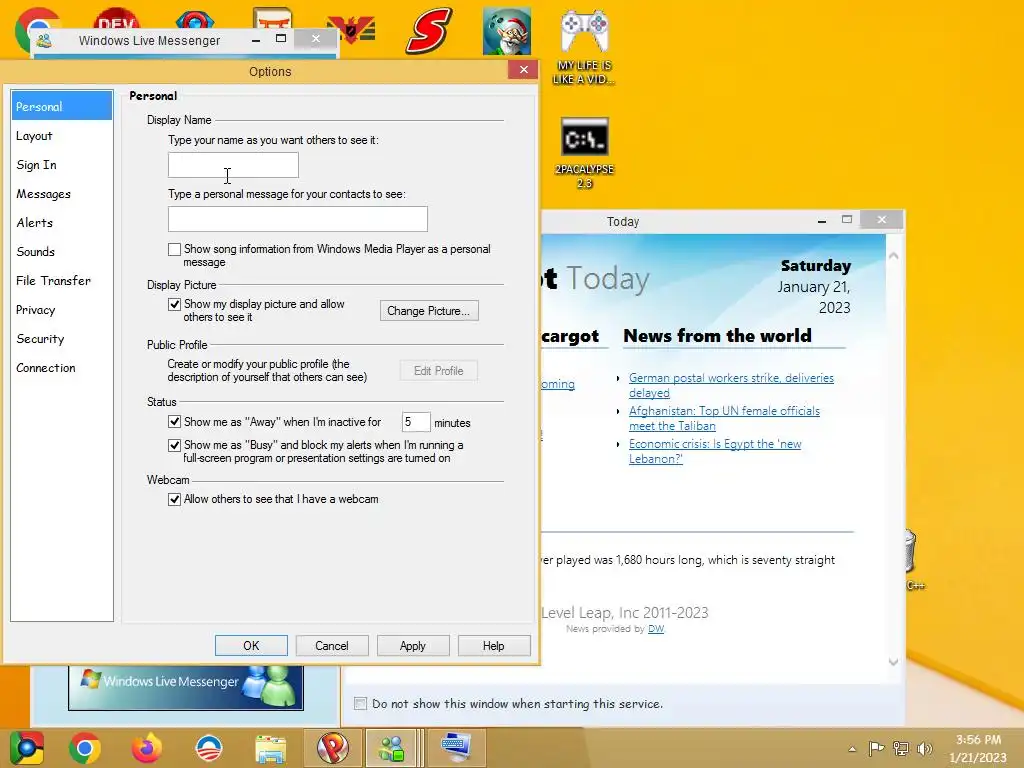
Task: Cancel the Options dialog
Action: click(332, 646)
